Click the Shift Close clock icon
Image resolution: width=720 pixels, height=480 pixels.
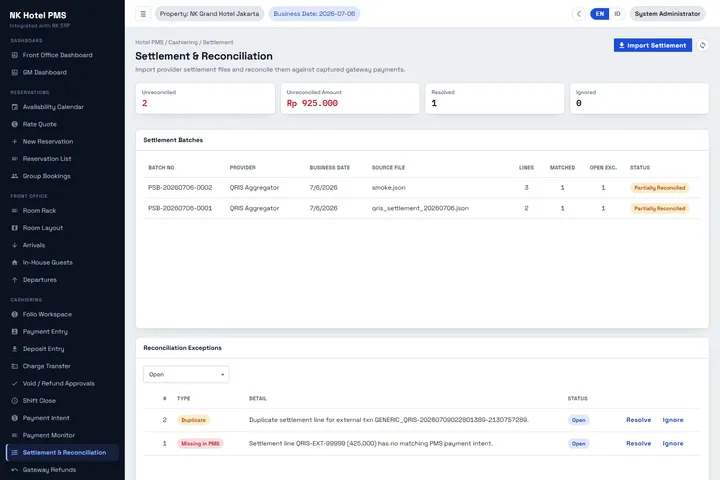tap(15, 401)
